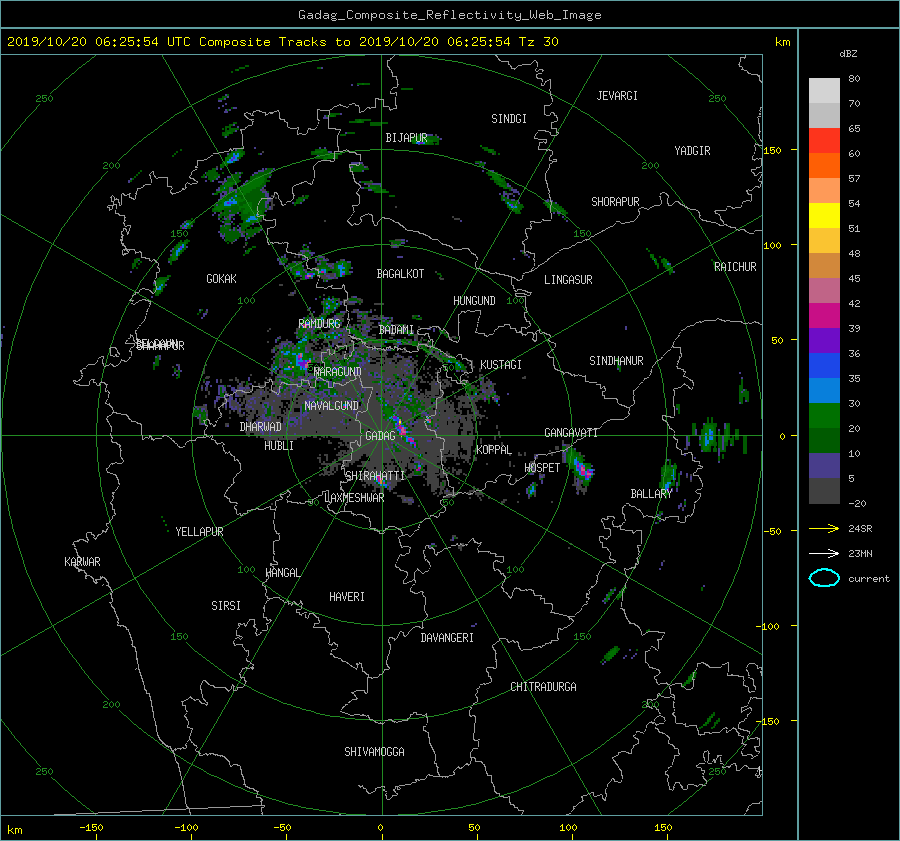The height and width of the screenshot is (841, 900).
Task: Select the yellow 51-54 dBZ color swatch
Action: click(x=824, y=215)
